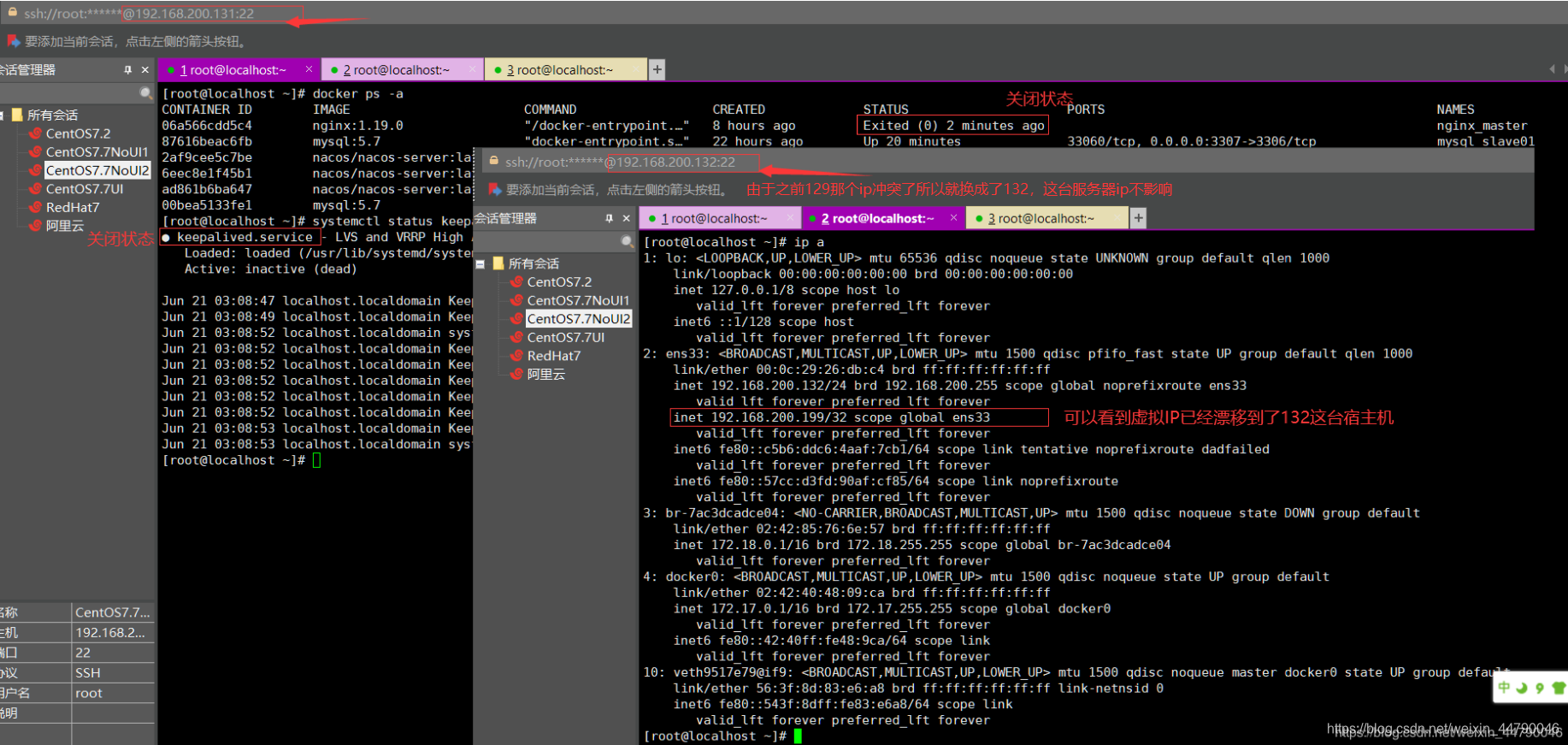Click the 会话管理器 panel title in the 132 window

coord(505,219)
